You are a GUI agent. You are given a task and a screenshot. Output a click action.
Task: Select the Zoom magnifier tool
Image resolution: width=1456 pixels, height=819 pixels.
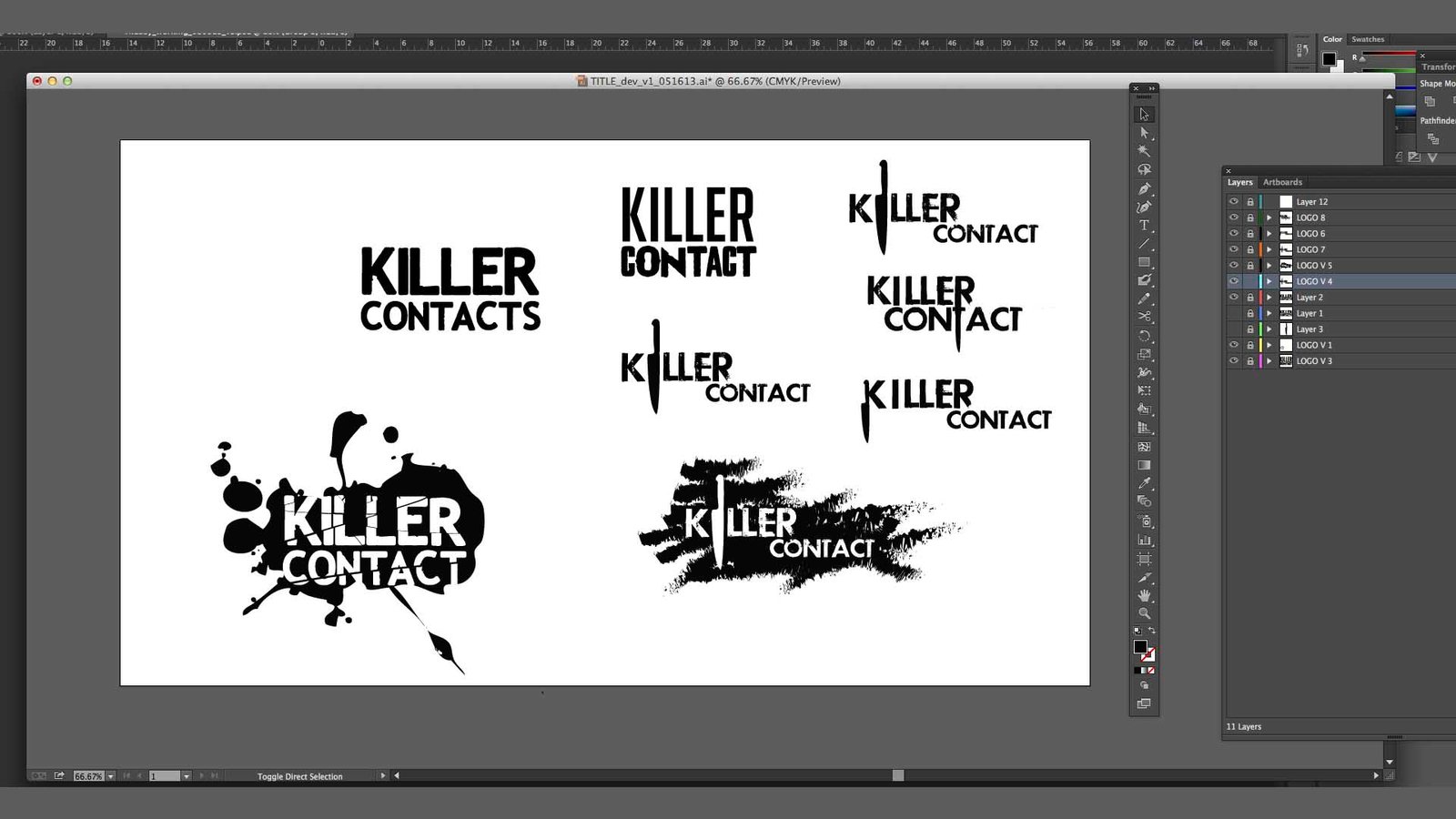pos(1144,613)
